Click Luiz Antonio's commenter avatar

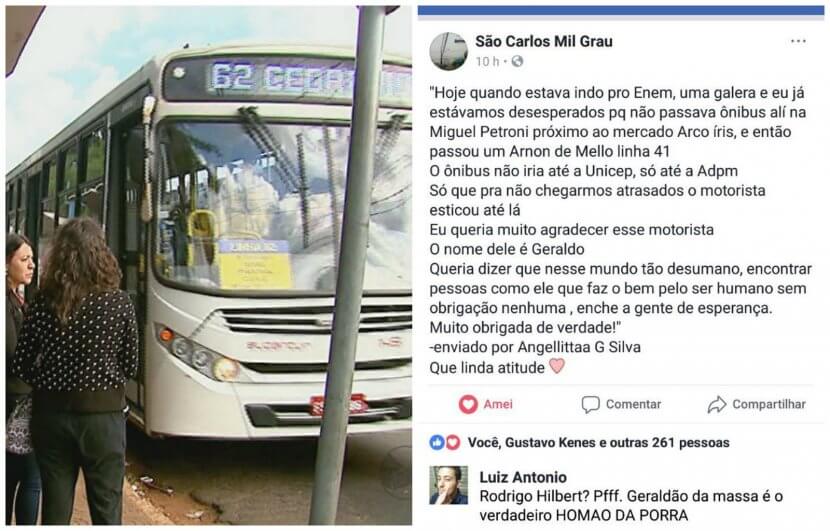pos(448,485)
